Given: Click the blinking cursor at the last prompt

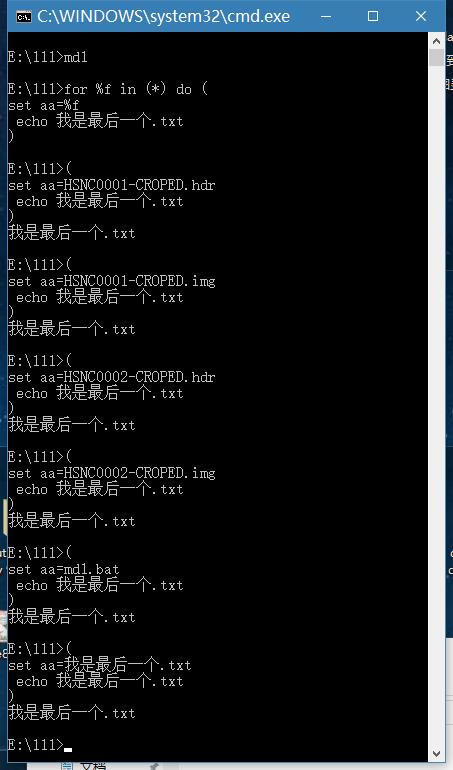Looking at the screenshot, I should point(68,749).
